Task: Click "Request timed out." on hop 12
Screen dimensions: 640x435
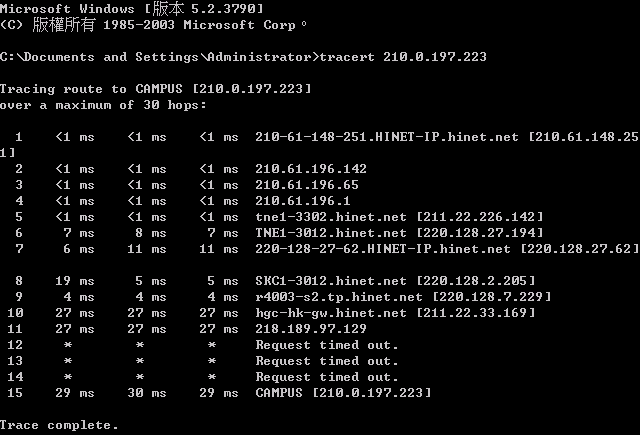Action: 327,345
